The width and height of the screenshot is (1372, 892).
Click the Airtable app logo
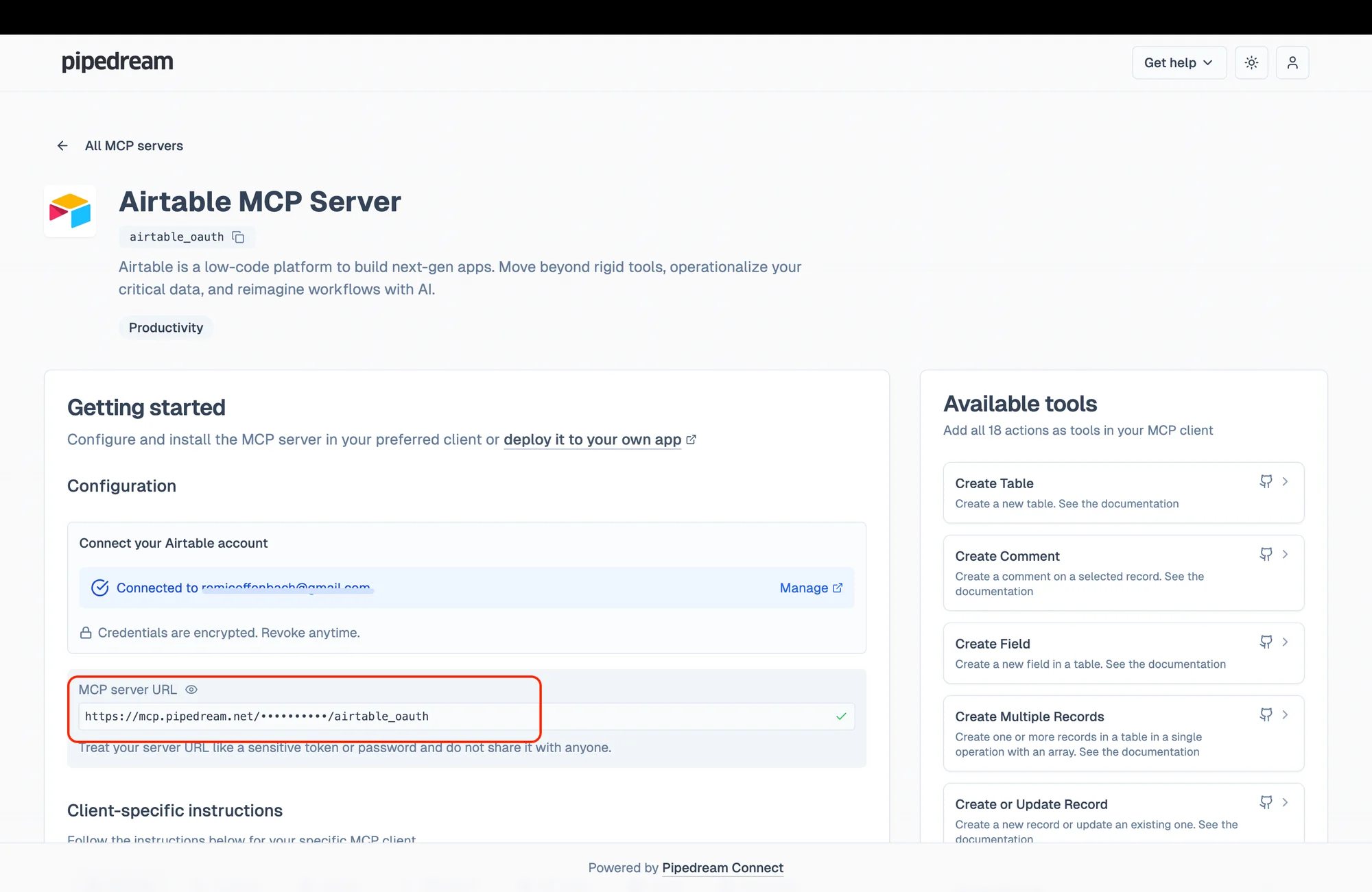tap(69, 210)
